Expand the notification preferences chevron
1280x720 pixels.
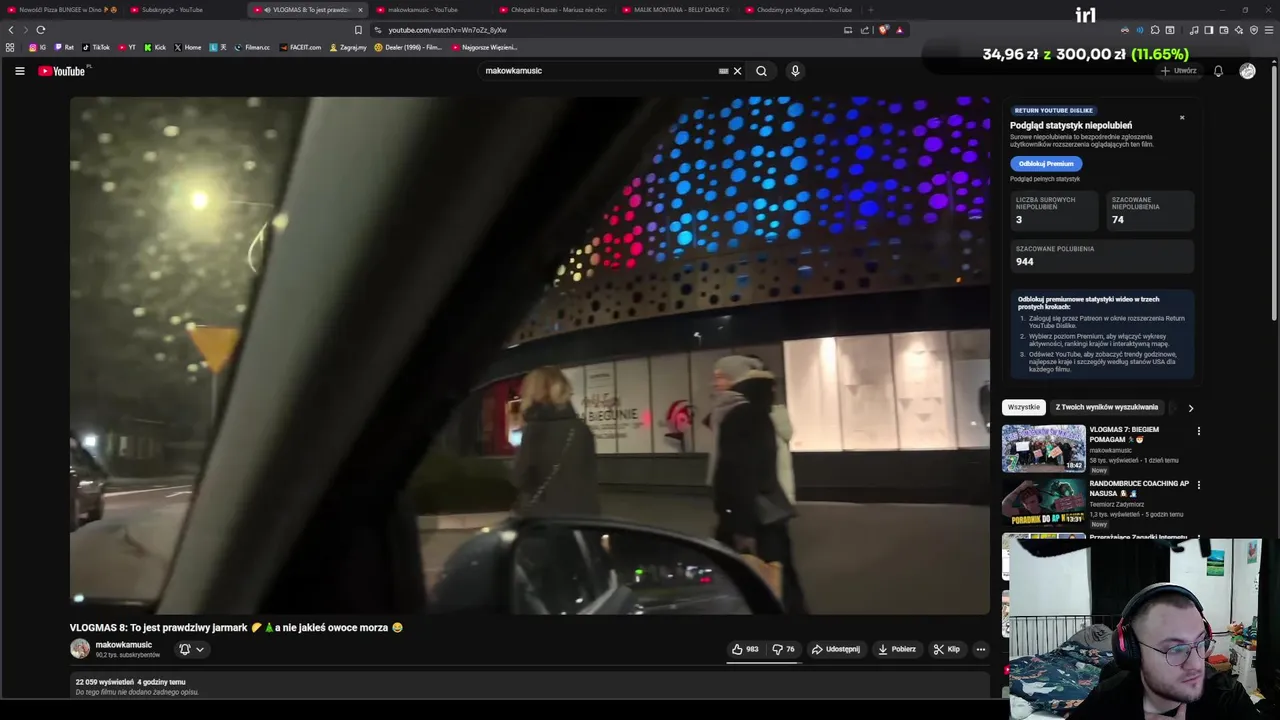(200, 649)
